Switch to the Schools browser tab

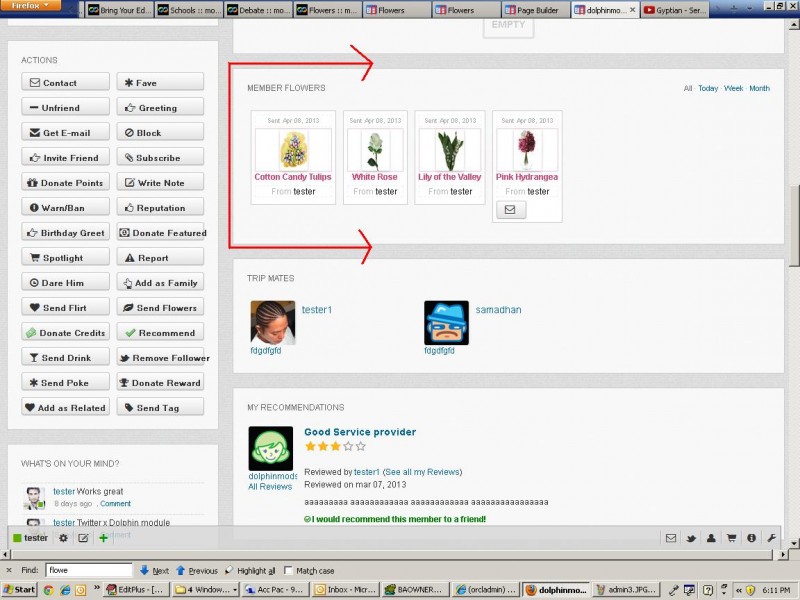pos(188,10)
